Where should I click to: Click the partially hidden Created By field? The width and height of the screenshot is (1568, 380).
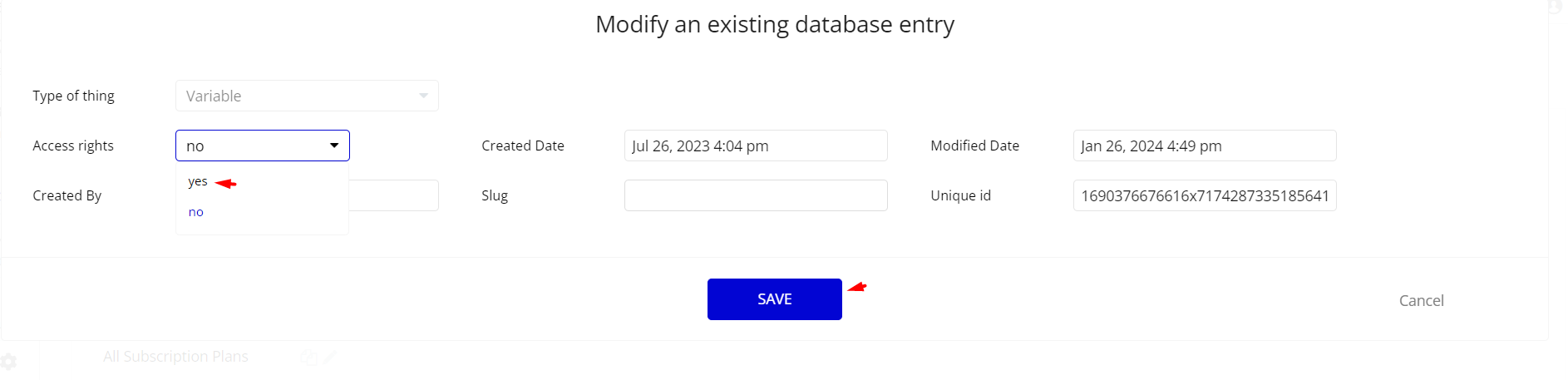click(x=394, y=195)
